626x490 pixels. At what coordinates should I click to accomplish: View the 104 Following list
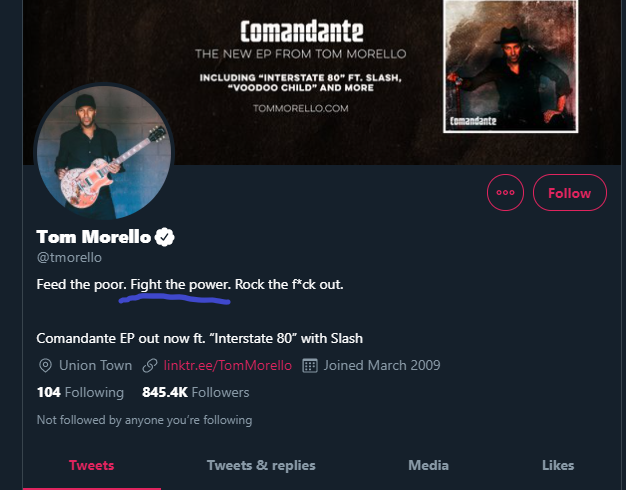[80, 392]
